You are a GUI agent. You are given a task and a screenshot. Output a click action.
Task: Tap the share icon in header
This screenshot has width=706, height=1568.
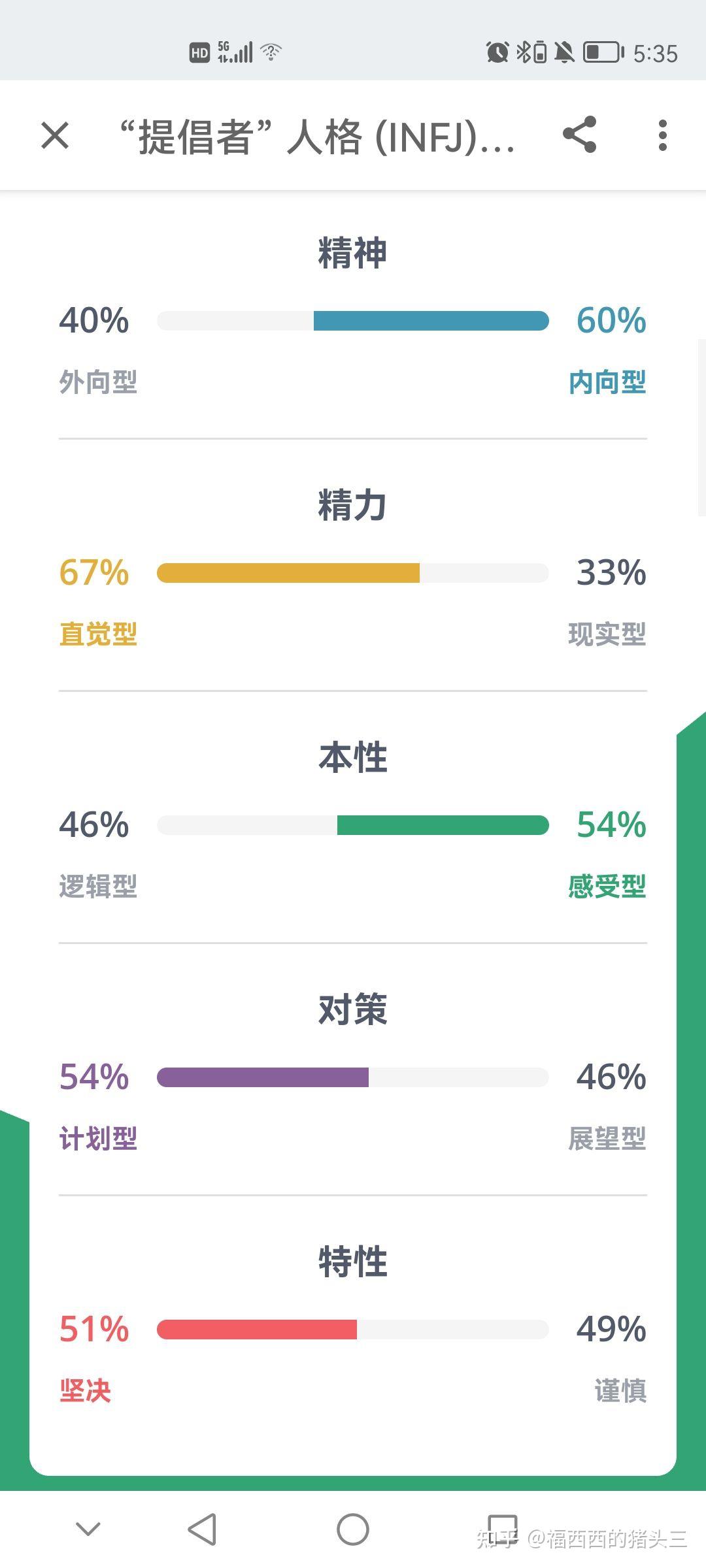(x=580, y=135)
